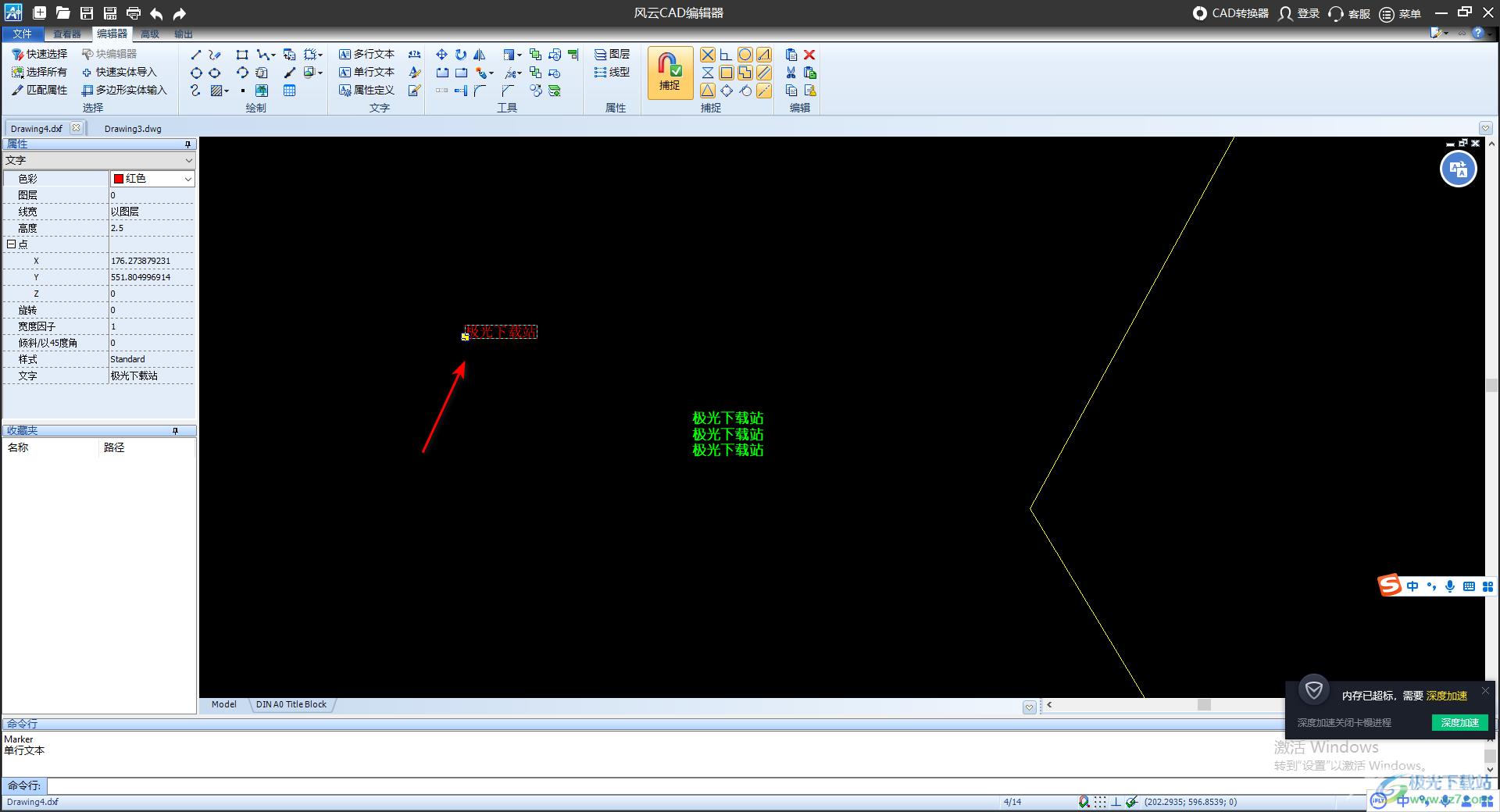1500x812 pixels.
Task: Select the Rotate tool
Action: pos(461,55)
